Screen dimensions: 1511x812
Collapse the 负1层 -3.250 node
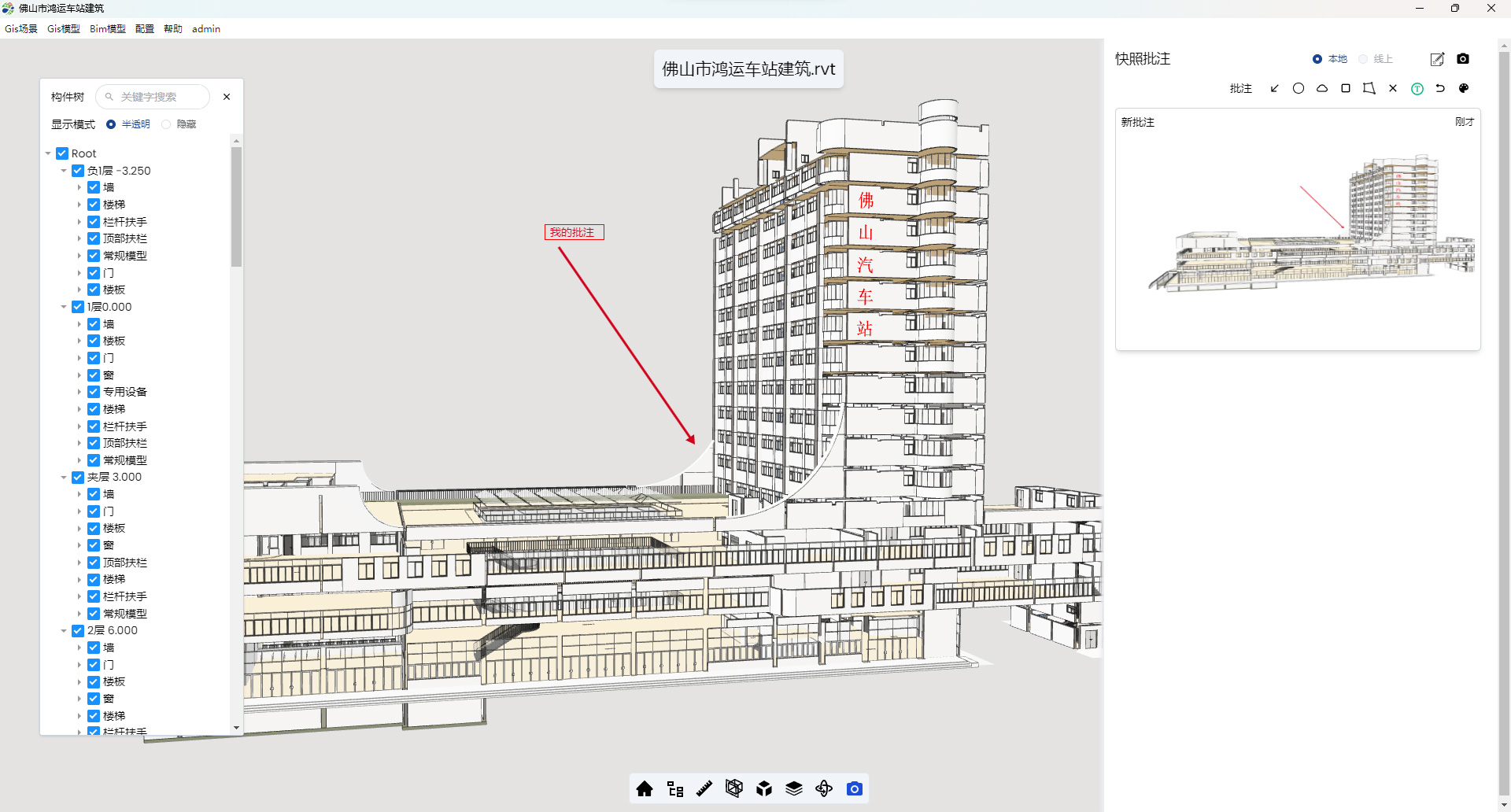pos(64,171)
